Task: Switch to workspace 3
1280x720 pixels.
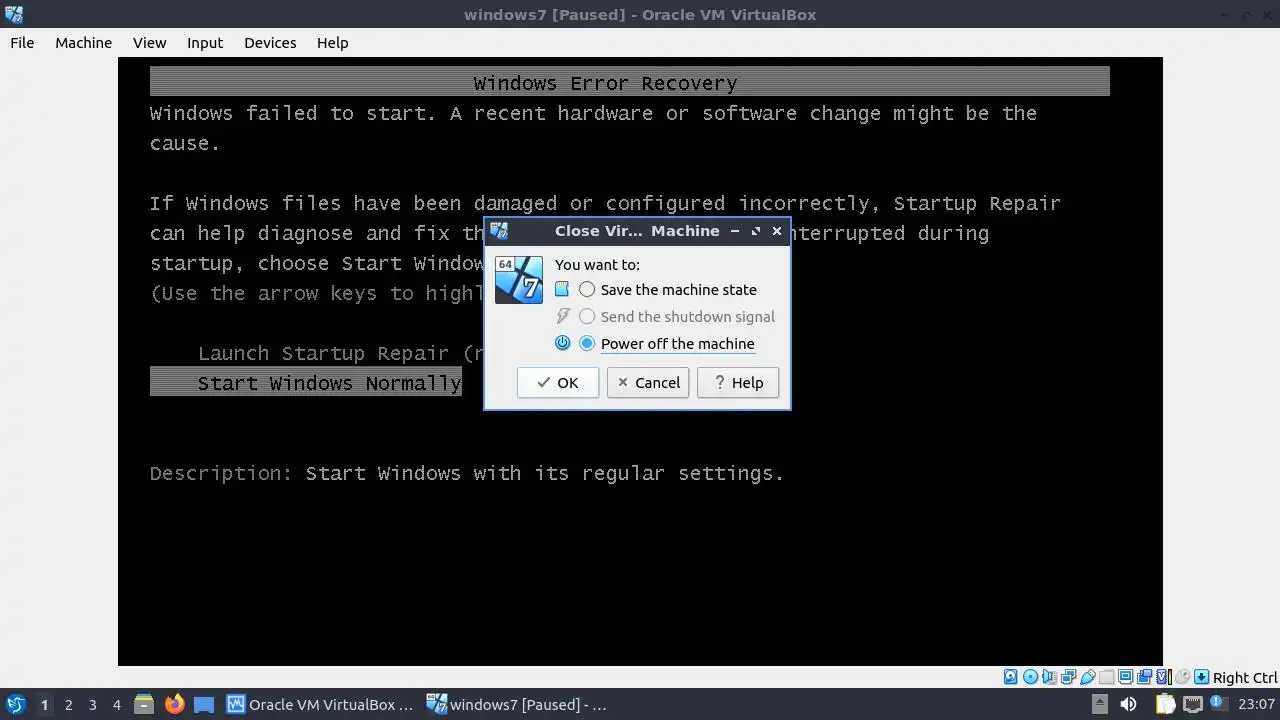Action: 92,704
